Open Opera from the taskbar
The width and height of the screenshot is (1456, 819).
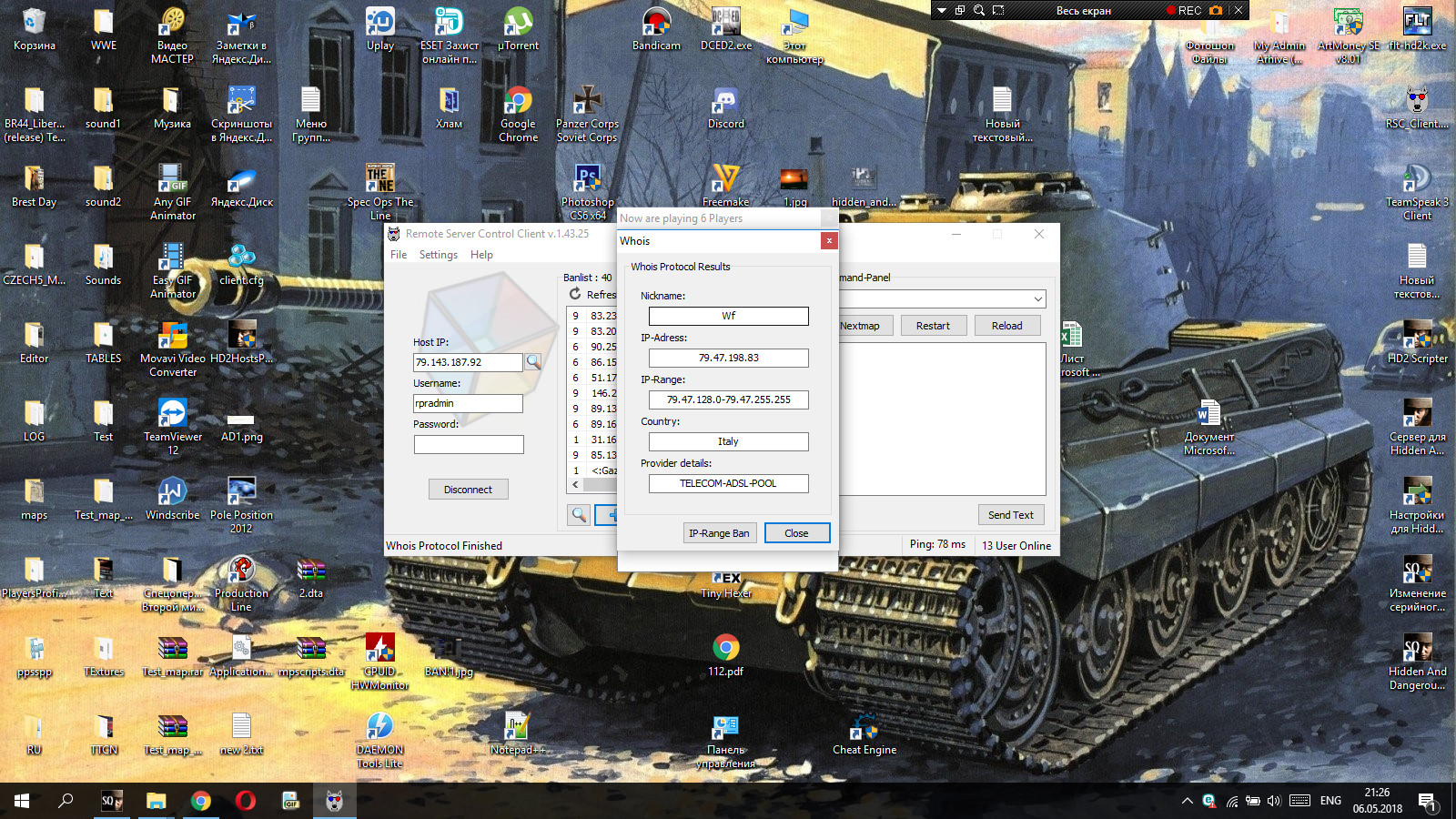pyautogui.click(x=245, y=801)
